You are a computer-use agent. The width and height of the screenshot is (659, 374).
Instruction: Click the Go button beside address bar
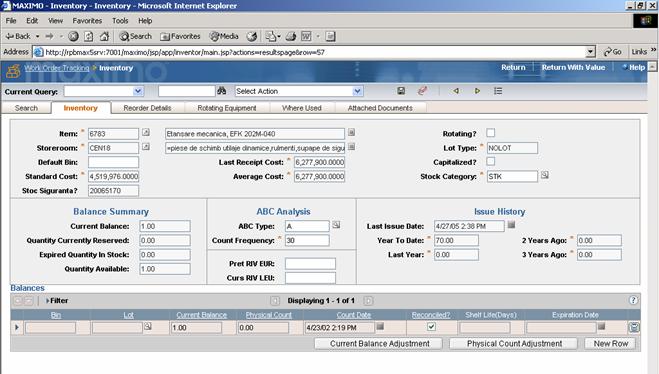pos(613,52)
